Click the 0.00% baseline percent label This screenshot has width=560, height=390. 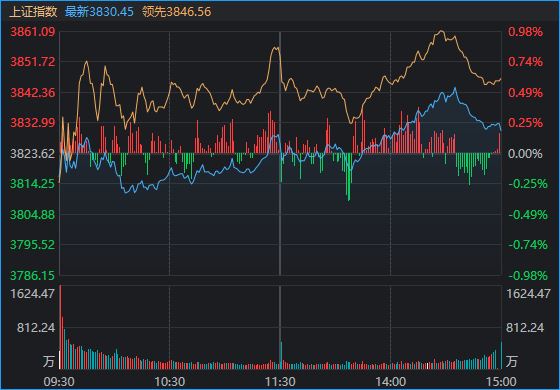(x=525, y=154)
